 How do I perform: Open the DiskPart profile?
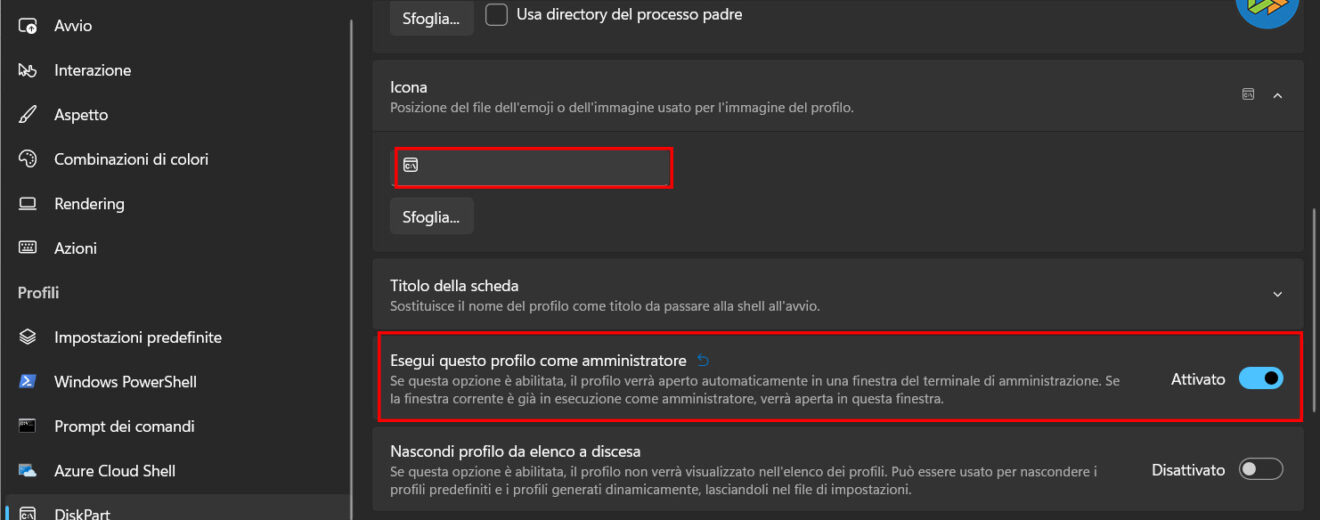(82, 513)
